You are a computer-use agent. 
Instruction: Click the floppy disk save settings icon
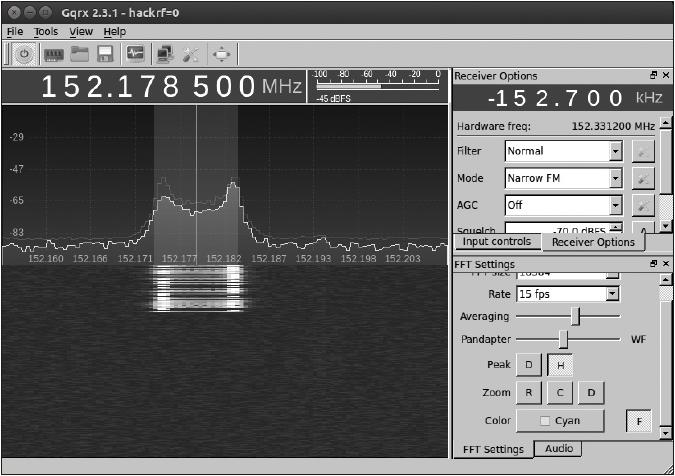pos(104,53)
